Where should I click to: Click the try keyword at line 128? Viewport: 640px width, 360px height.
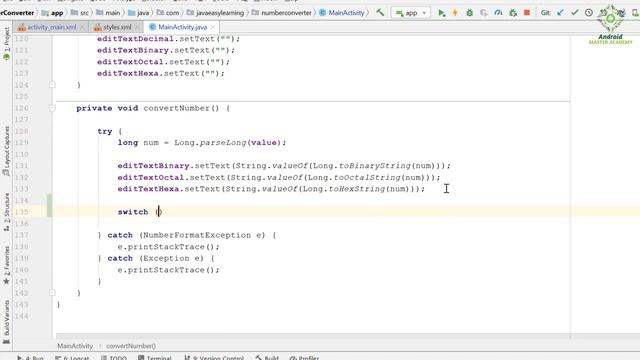[x=104, y=131]
